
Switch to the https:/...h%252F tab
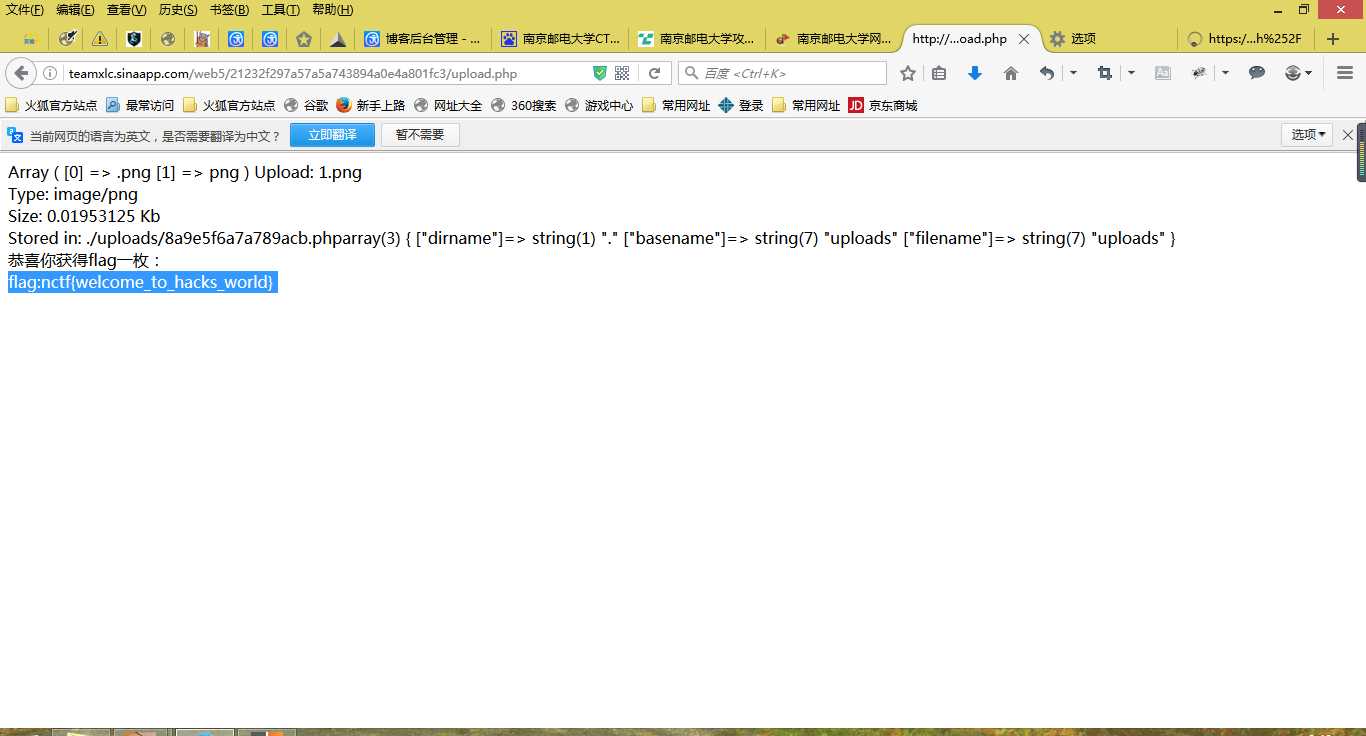(1245, 39)
